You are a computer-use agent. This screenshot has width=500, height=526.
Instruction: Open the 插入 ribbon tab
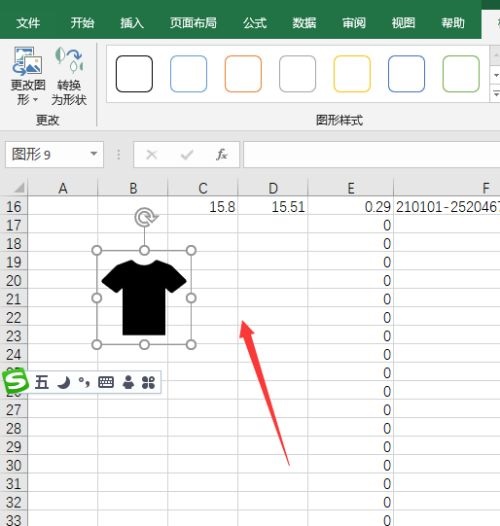132,23
